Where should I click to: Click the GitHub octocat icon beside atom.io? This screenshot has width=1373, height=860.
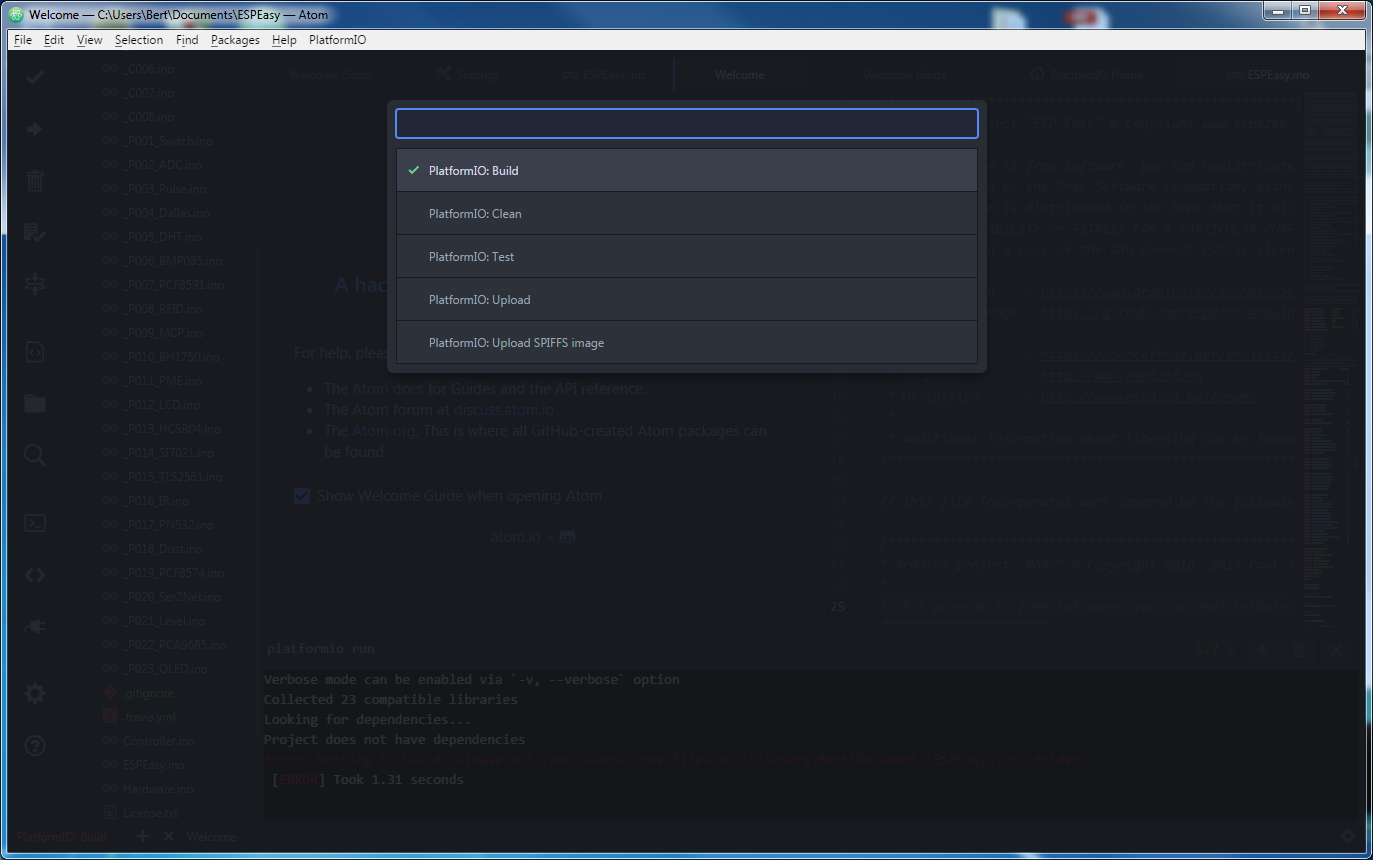(x=567, y=537)
